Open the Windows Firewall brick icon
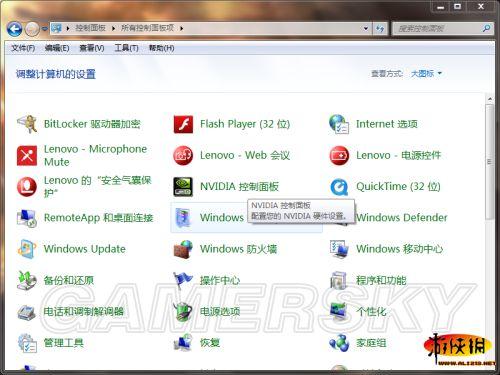 click(x=183, y=249)
